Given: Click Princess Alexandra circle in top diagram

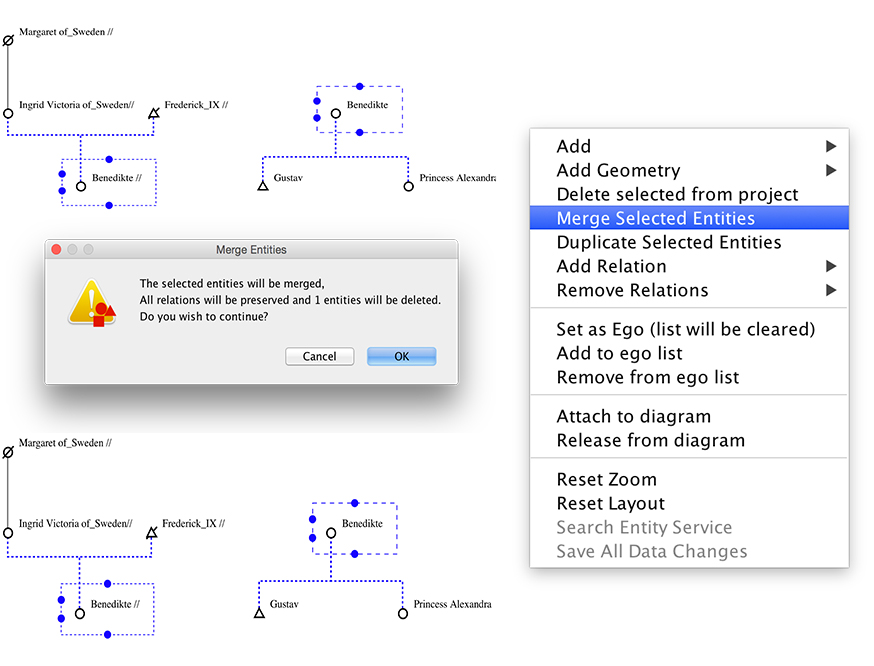Looking at the screenshot, I should click(409, 186).
